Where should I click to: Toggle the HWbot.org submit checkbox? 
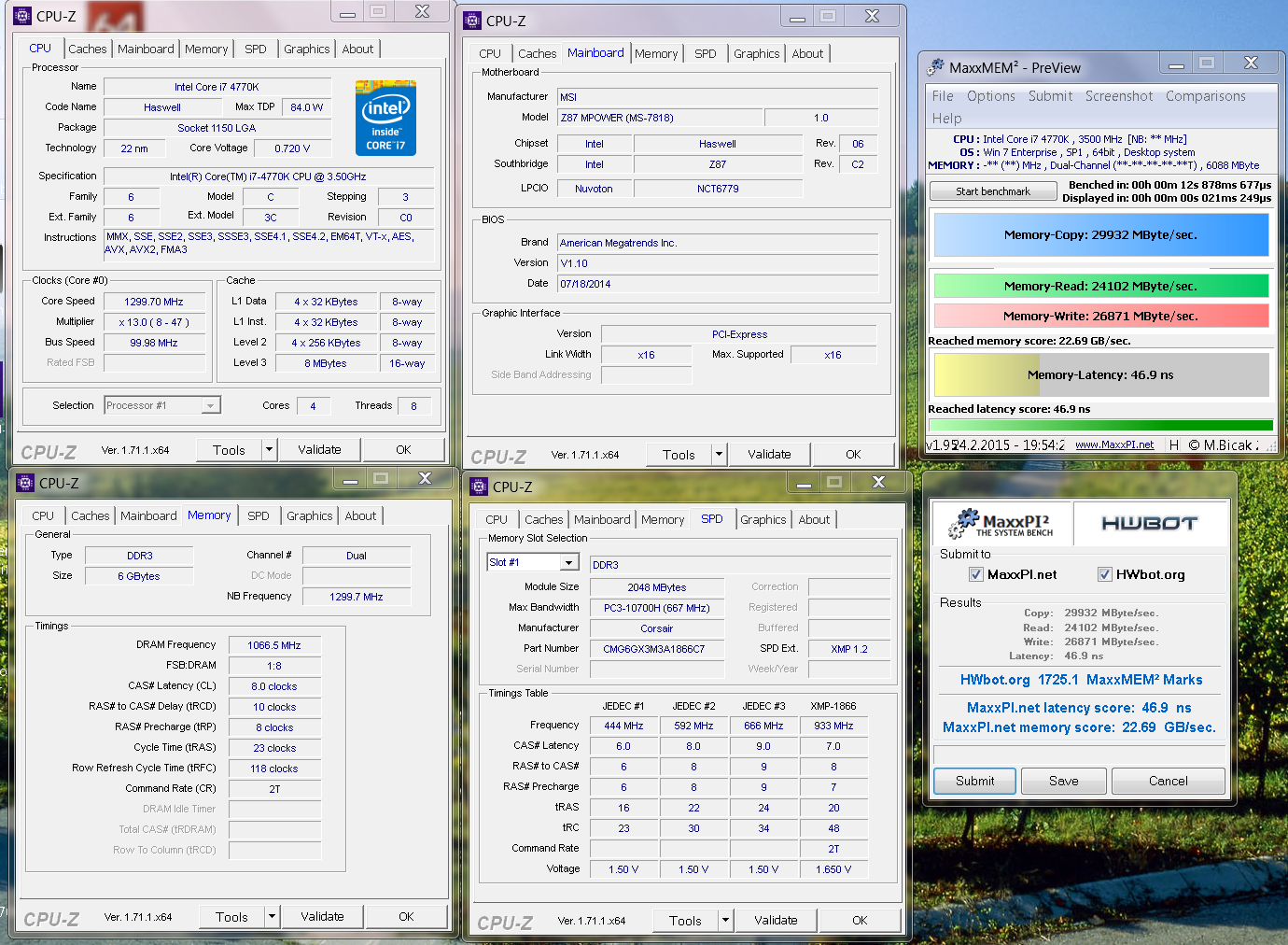1105,574
